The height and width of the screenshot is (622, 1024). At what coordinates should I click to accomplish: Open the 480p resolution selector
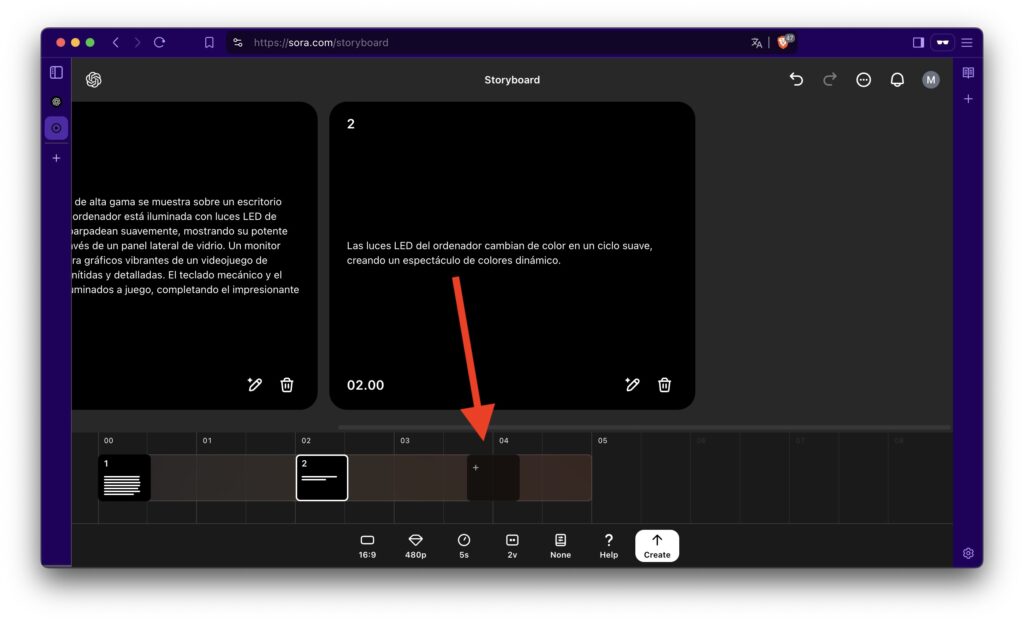pyautogui.click(x=415, y=546)
